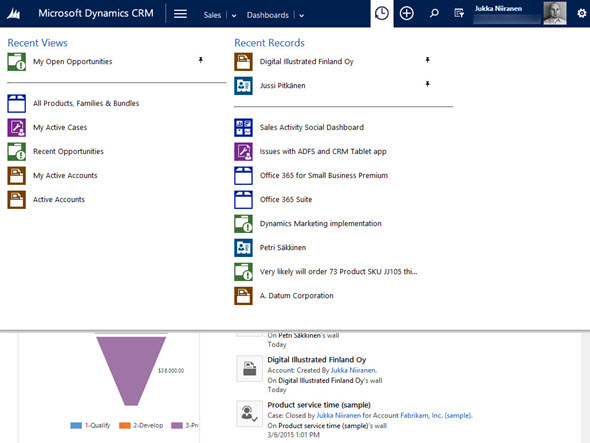Open Sales Activity Social Dashboard
Viewport: 590px width, 443px height.
coord(312,128)
